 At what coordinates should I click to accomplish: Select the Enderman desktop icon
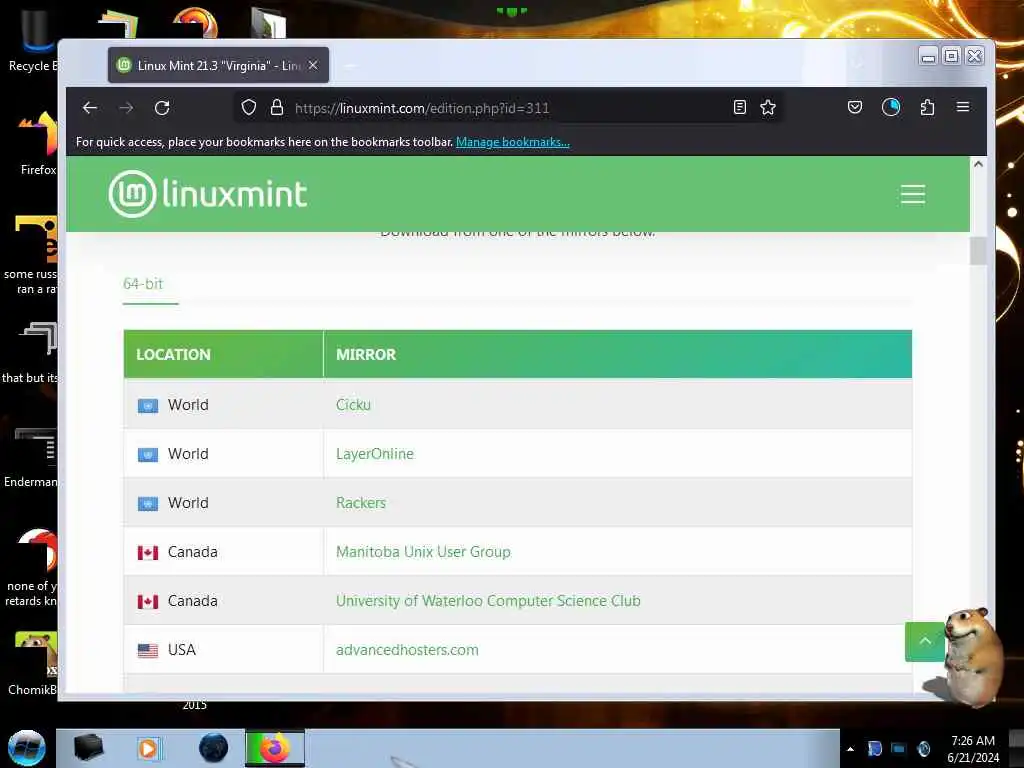pos(31,457)
